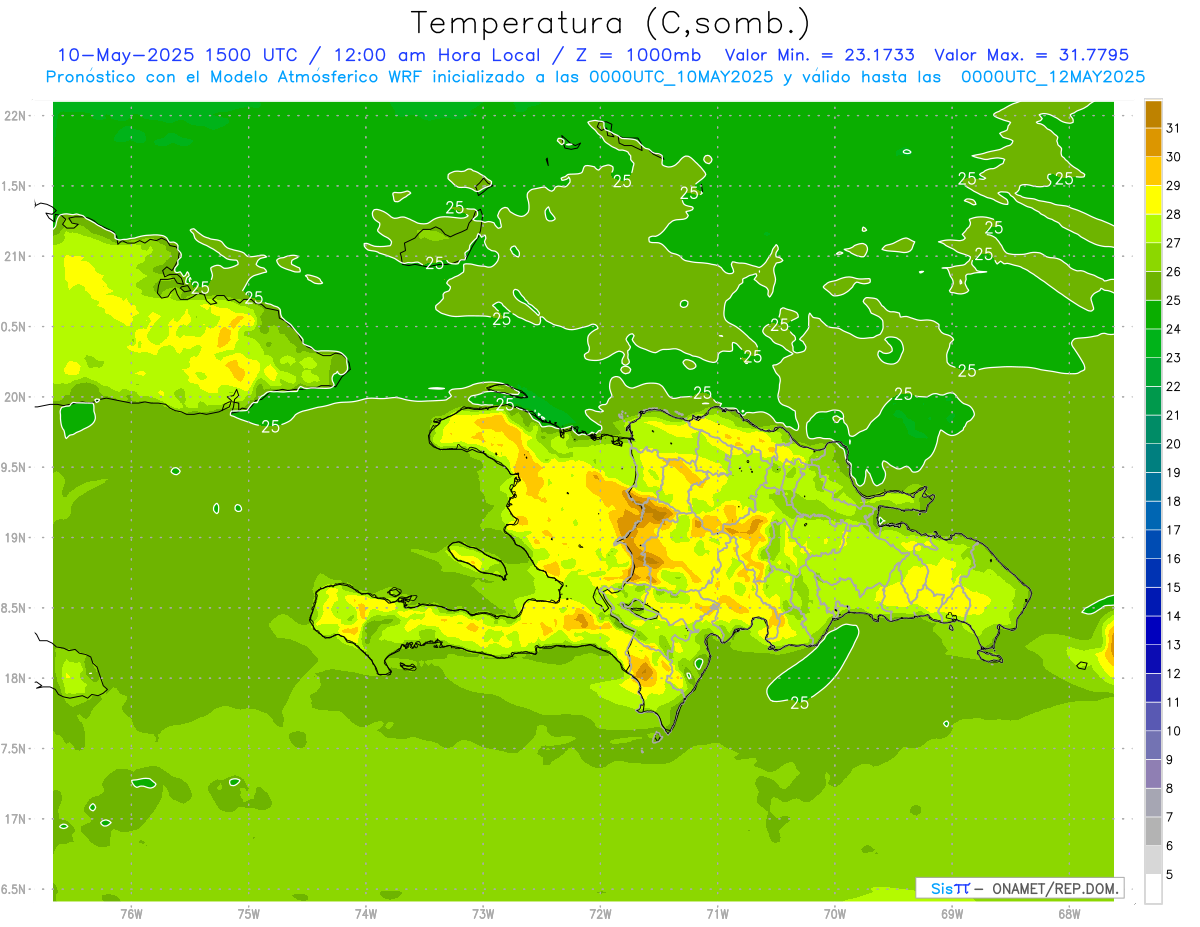Click the 9.5N latitude axis label

(x=15, y=467)
